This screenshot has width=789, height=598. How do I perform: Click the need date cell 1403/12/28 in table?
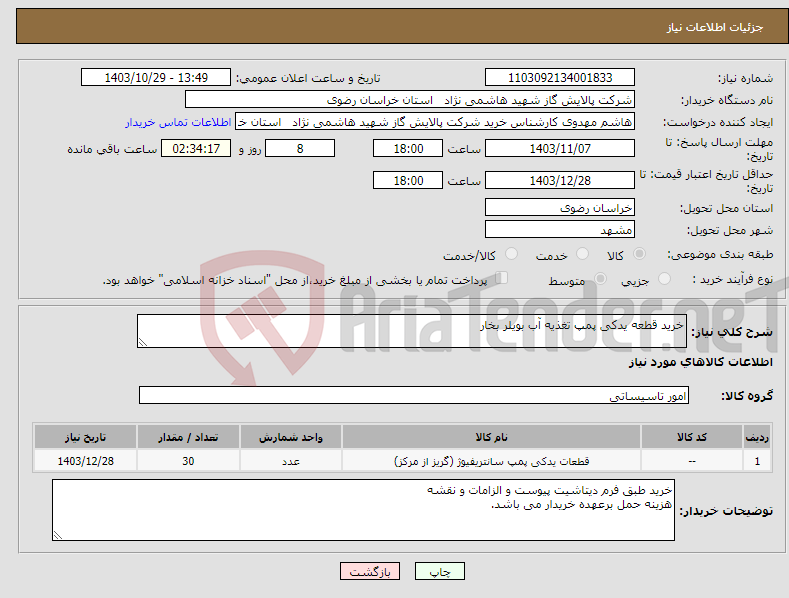(x=85, y=461)
